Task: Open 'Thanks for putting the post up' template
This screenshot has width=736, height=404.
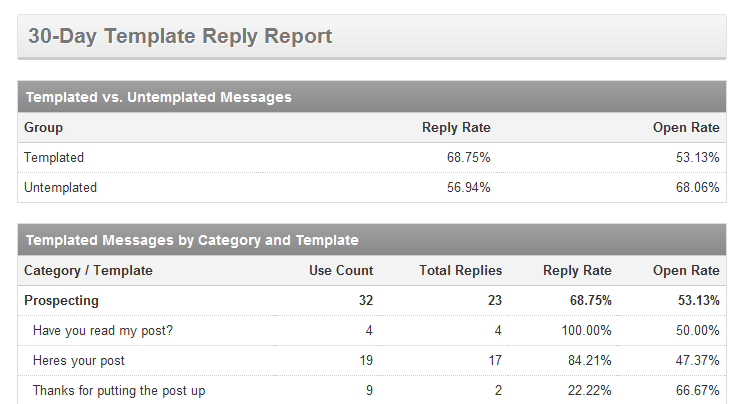Action: coord(119,390)
